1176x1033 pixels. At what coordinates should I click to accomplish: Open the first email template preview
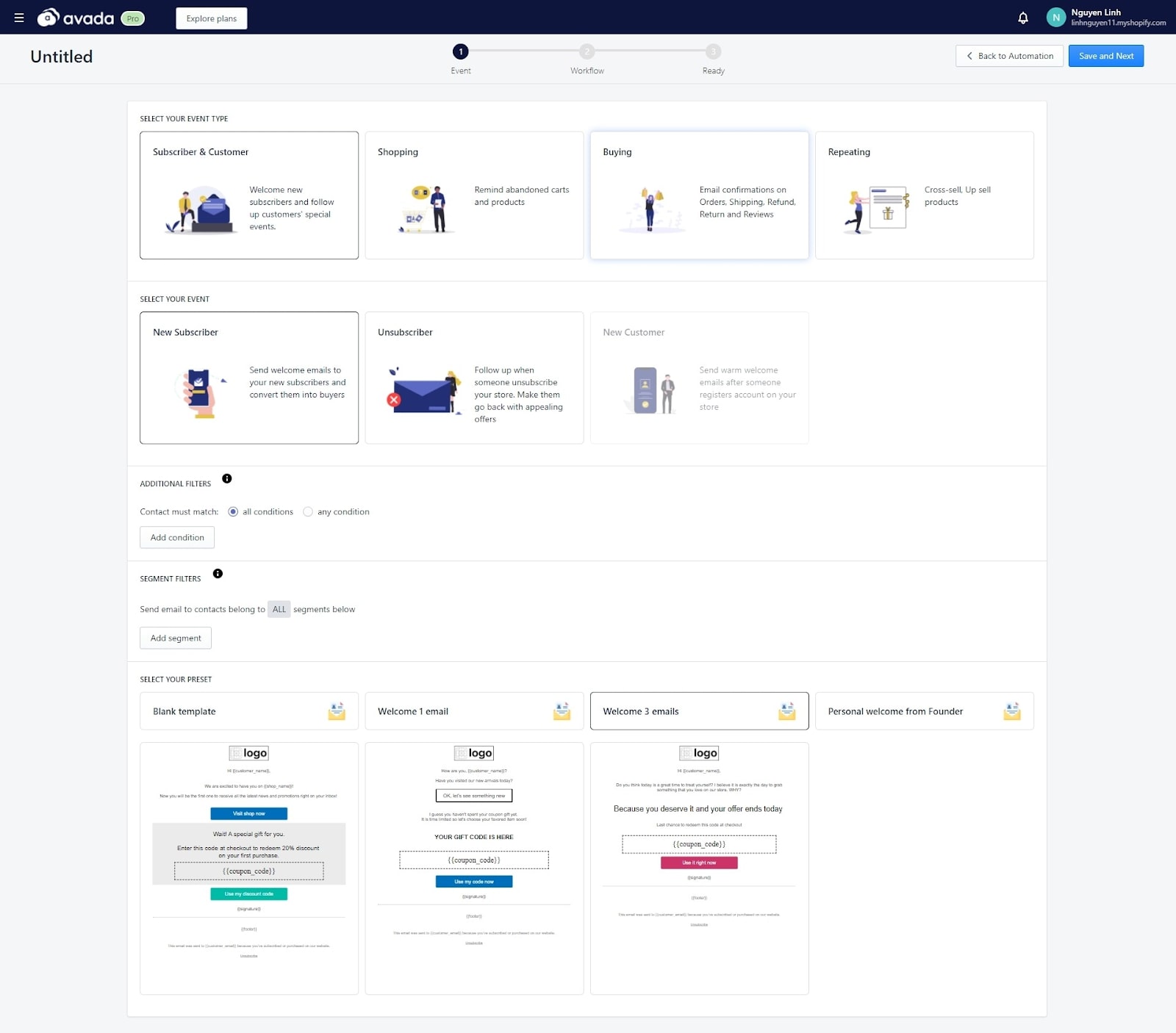[249, 868]
